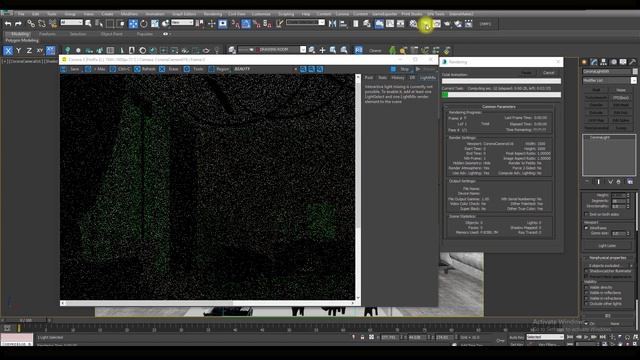Switch to the Freeform ribbon tab

click(47, 34)
